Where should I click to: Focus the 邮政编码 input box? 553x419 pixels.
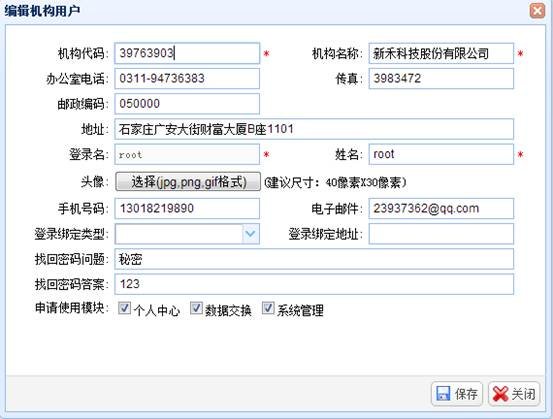[x=187, y=104]
